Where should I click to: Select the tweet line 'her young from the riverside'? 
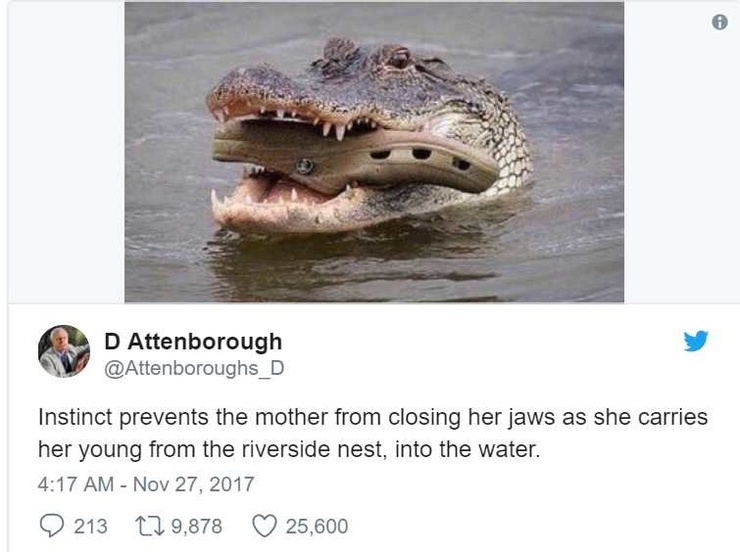coord(288,450)
